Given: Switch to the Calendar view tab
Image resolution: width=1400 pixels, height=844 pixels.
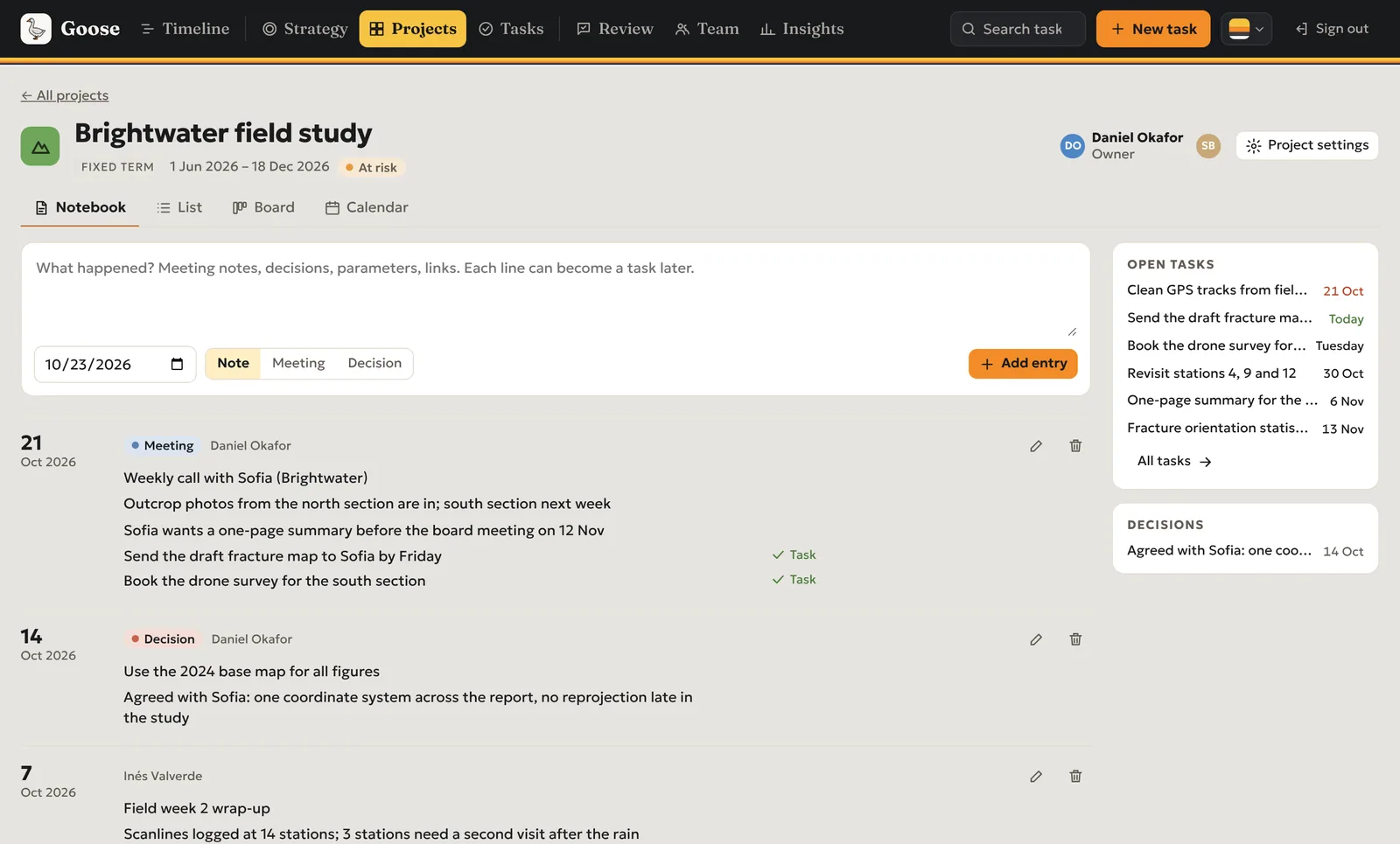Looking at the screenshot, I should click(x=367, y=207).
